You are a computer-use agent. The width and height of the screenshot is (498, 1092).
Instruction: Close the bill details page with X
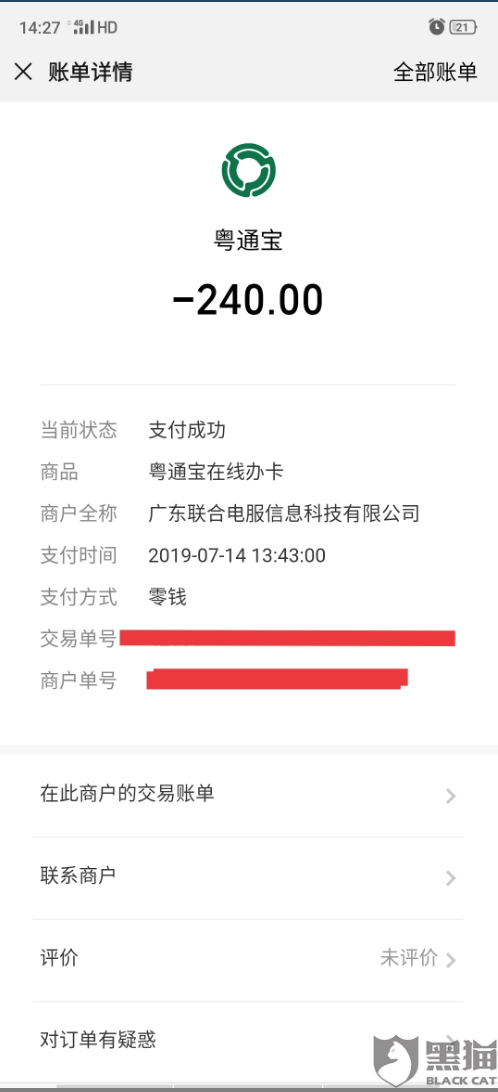point(23,72)
